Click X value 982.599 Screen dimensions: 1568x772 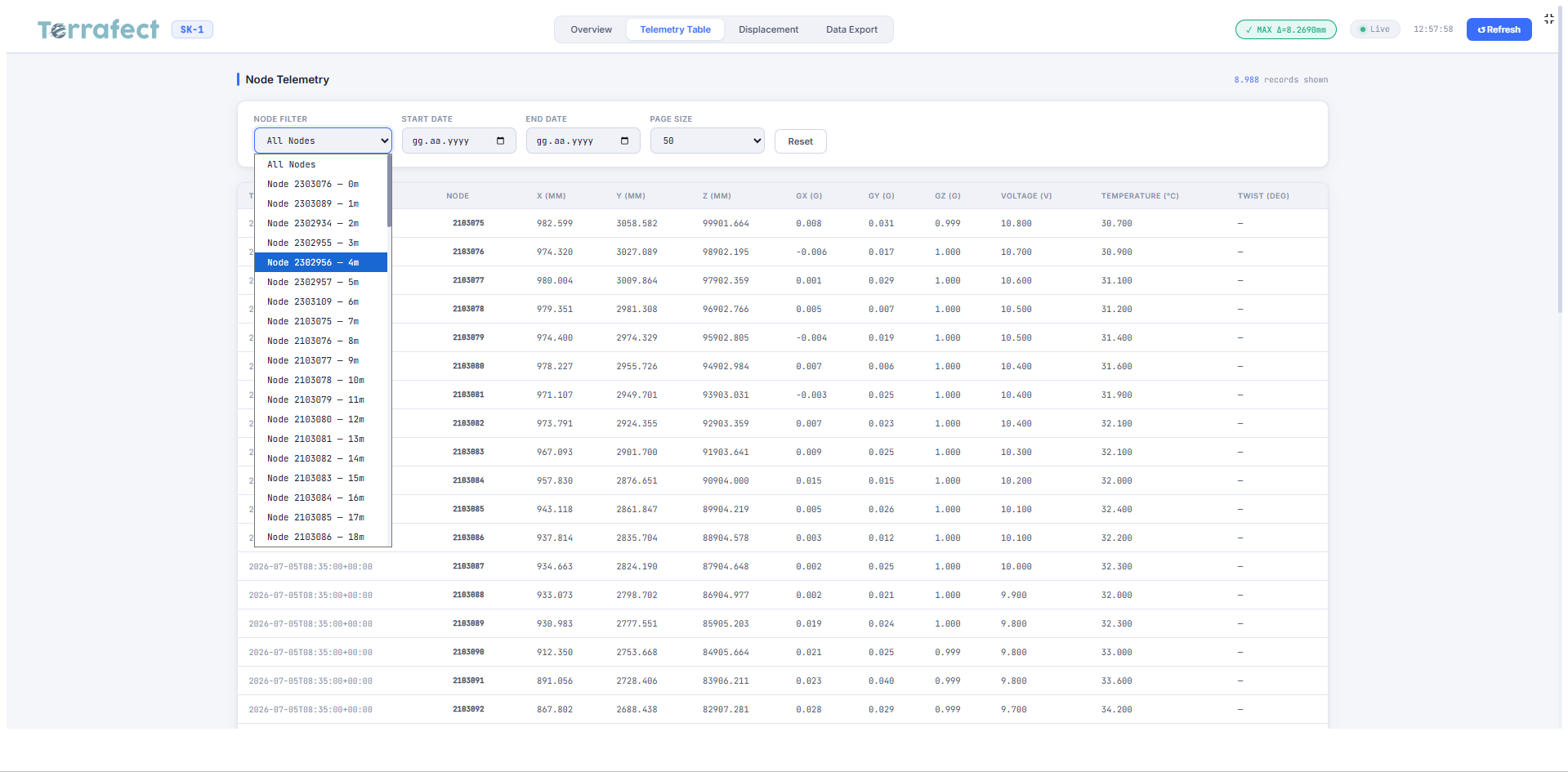pyautogui.click(x=554, y=223)
